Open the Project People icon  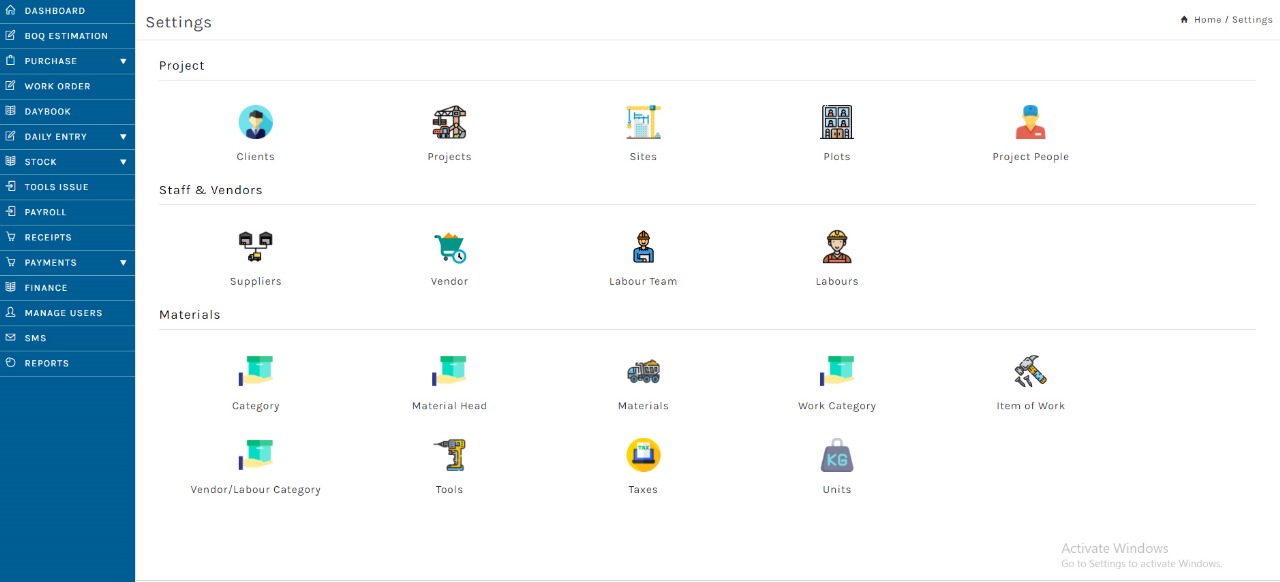[1030, 122]
